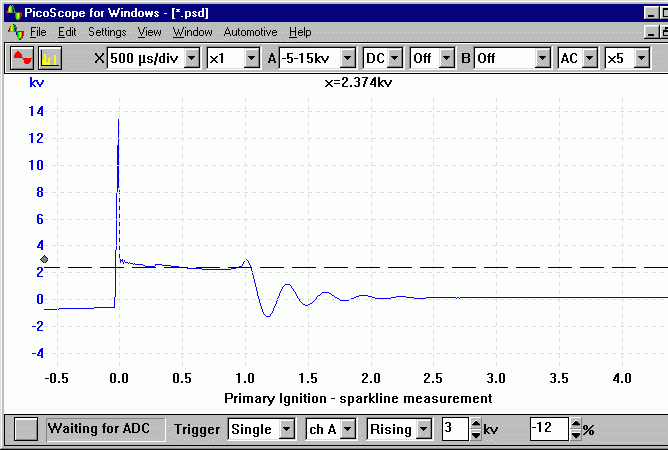Image resolution: width=668 pixels, height=450 pixels.
Task: Expand channel A -5-15kv range dropdown
Action: (x=348, y=58)
